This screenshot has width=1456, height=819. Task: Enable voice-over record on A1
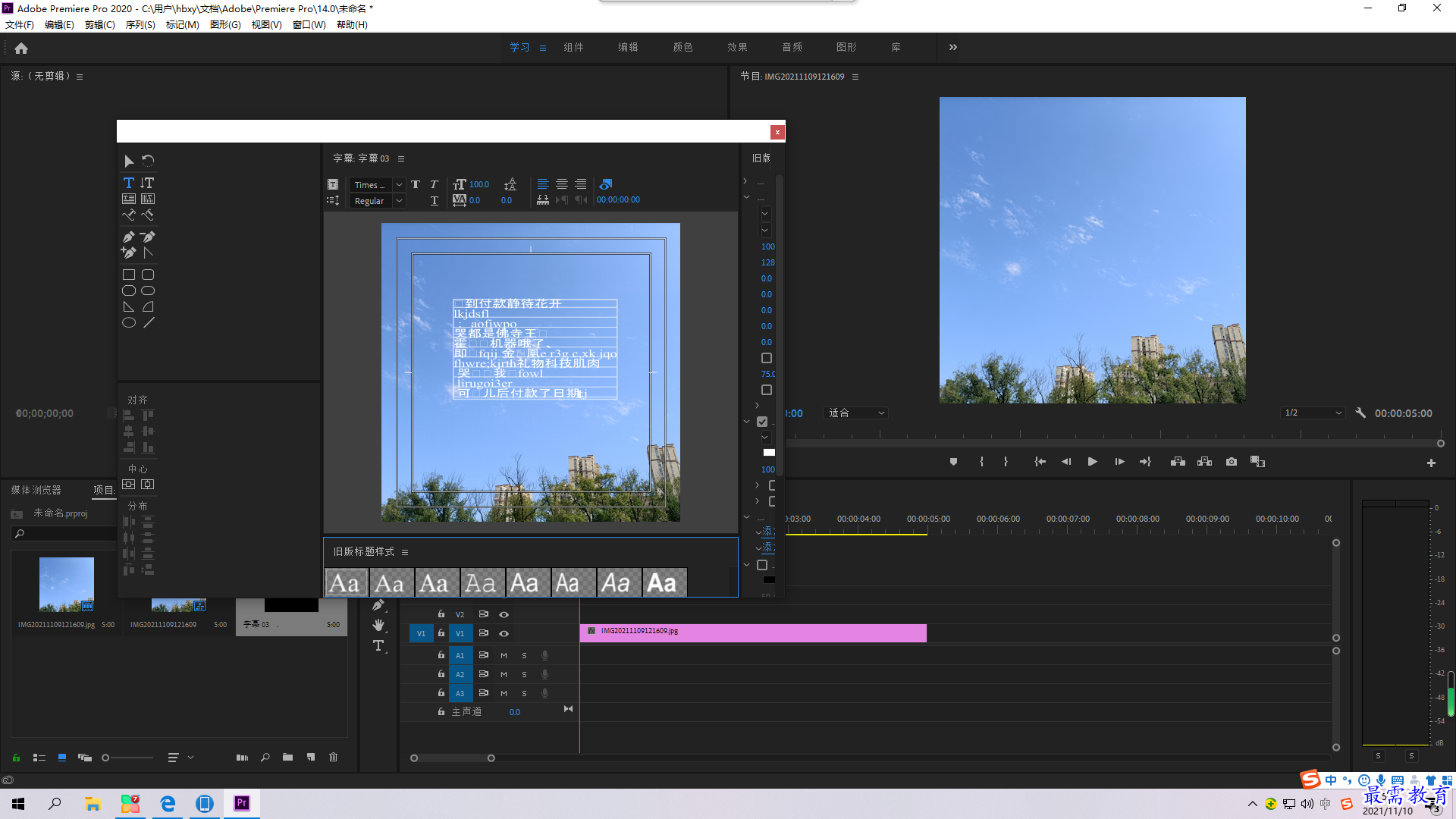544,655
